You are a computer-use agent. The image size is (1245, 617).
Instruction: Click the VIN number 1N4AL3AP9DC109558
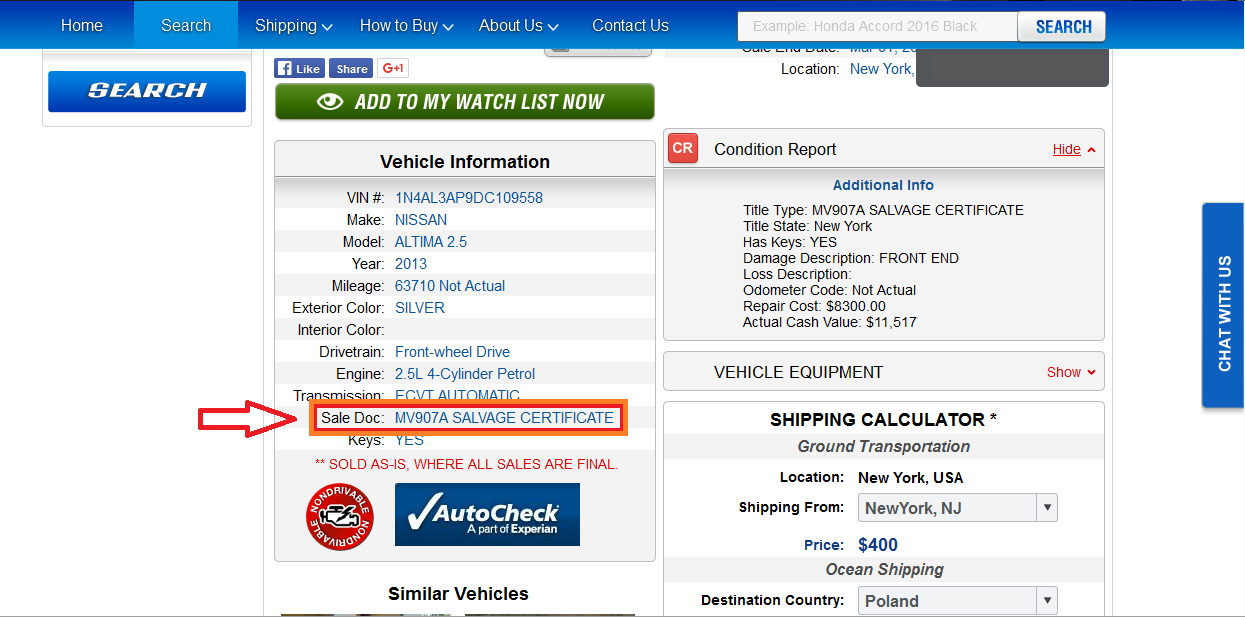point(469,198)
